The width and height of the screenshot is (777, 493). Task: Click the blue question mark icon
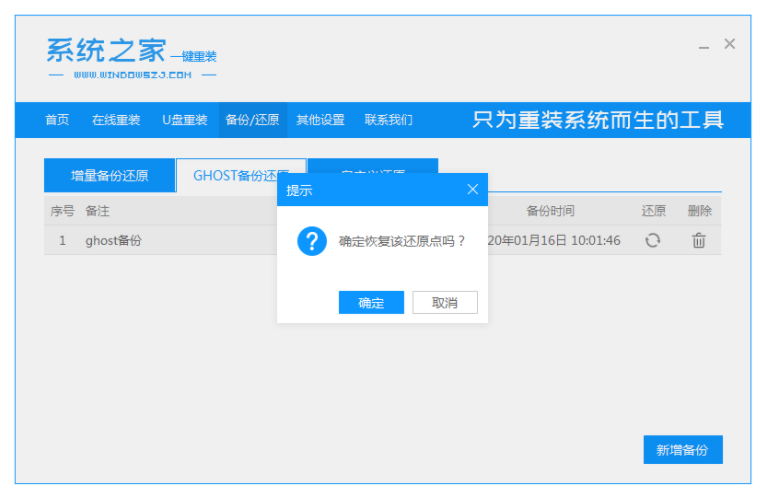tap(312, 241)
